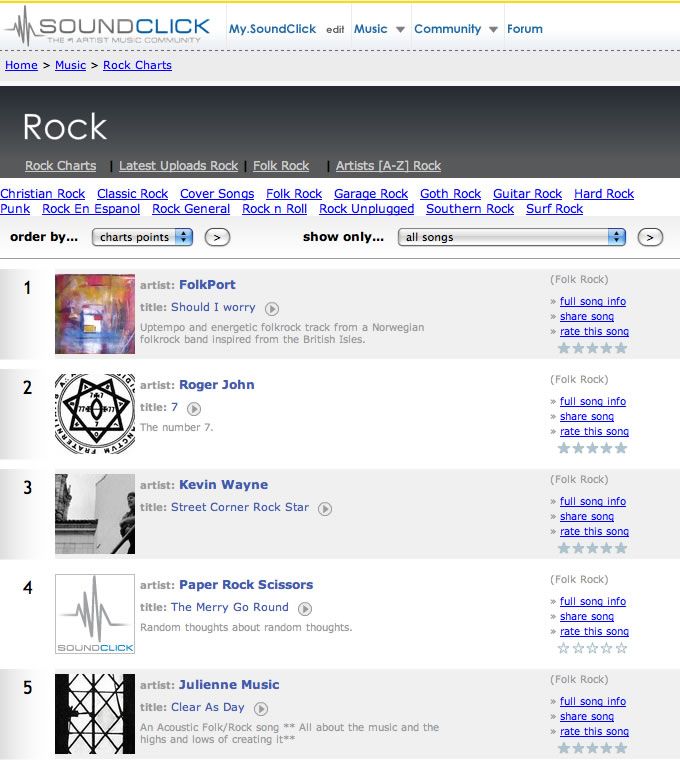This screenshot has width=680, height=768.
Task: Rate Roger John song using stars
Action: point(592,448)
